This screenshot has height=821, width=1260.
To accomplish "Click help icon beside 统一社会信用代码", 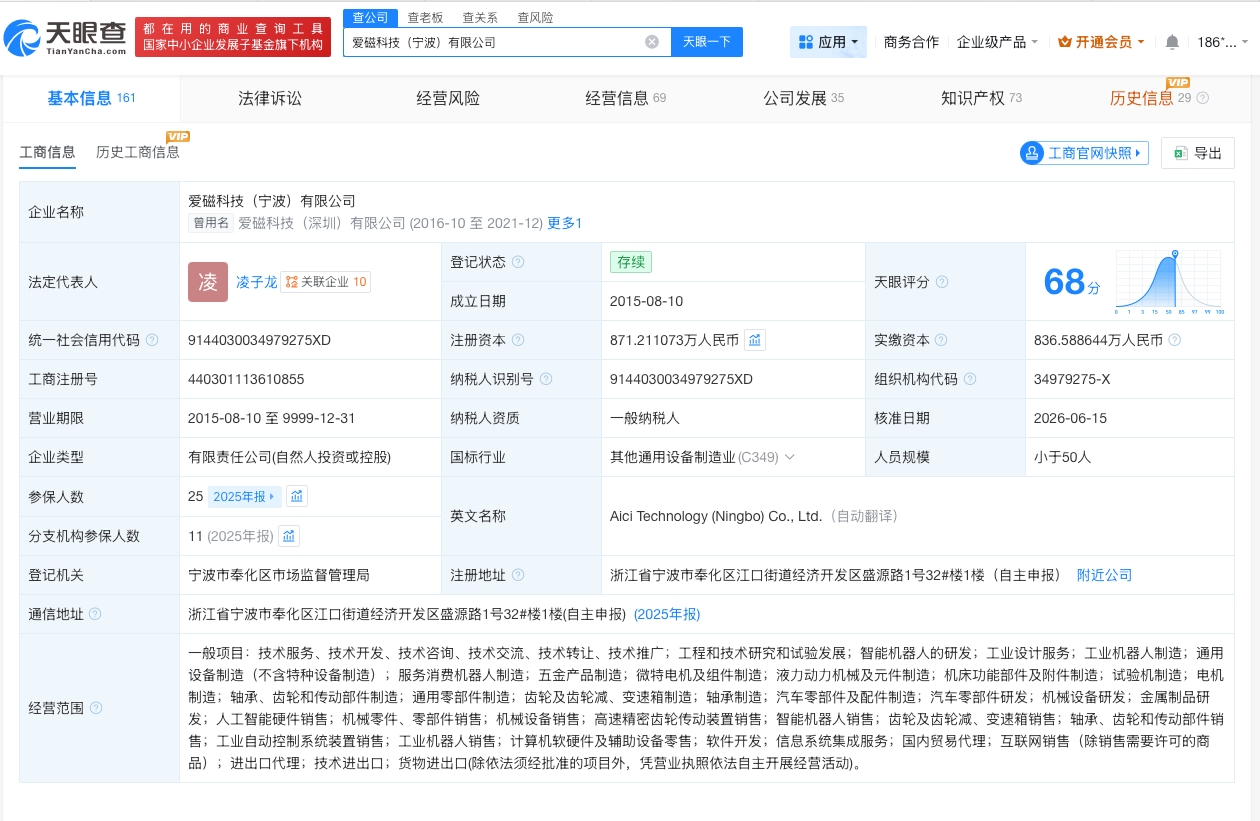I will [152, 340].
